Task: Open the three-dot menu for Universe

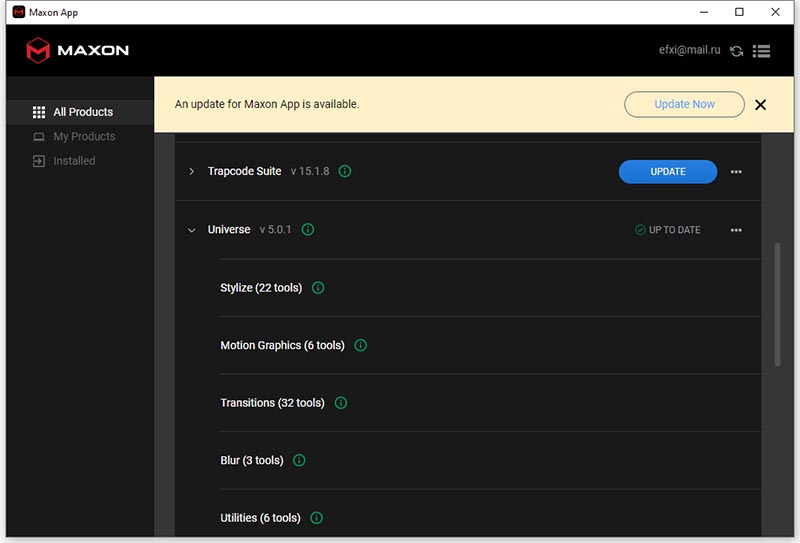Action: tap(736, 230)
